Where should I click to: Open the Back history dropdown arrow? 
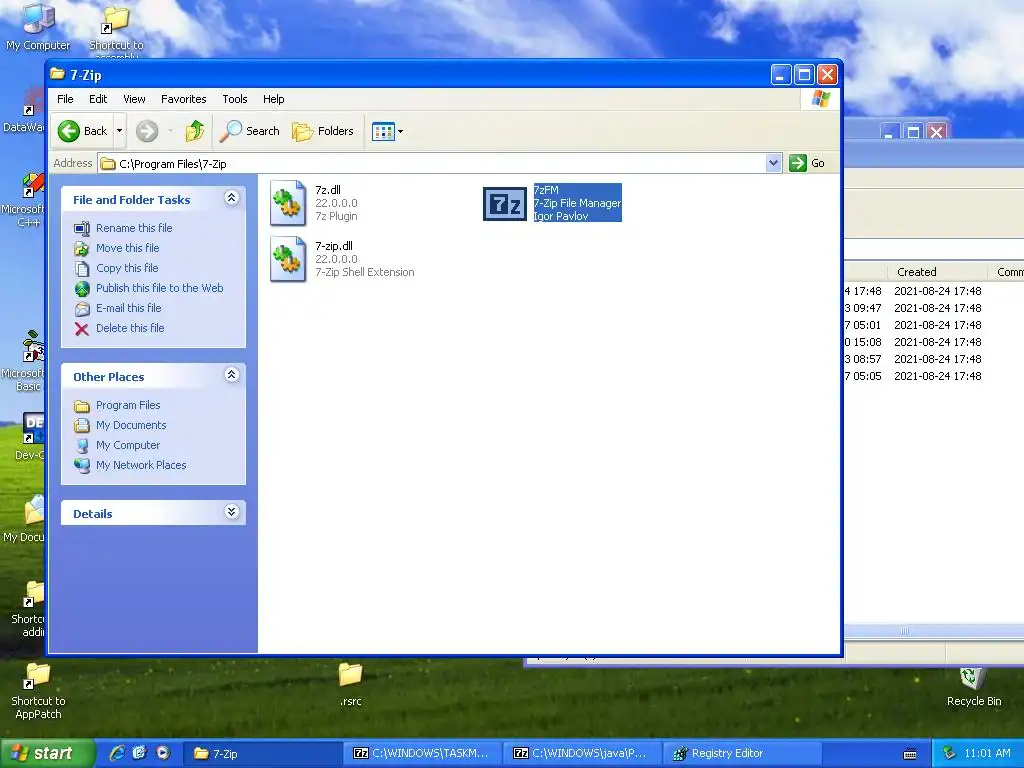pos(119,131)
